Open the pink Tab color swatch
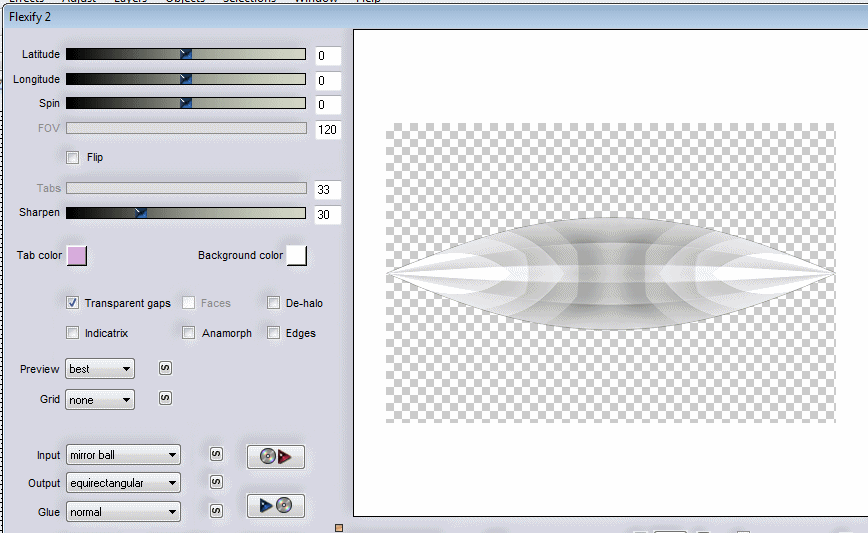The height and width of the screenshot is (533, 868). (77, 256)
